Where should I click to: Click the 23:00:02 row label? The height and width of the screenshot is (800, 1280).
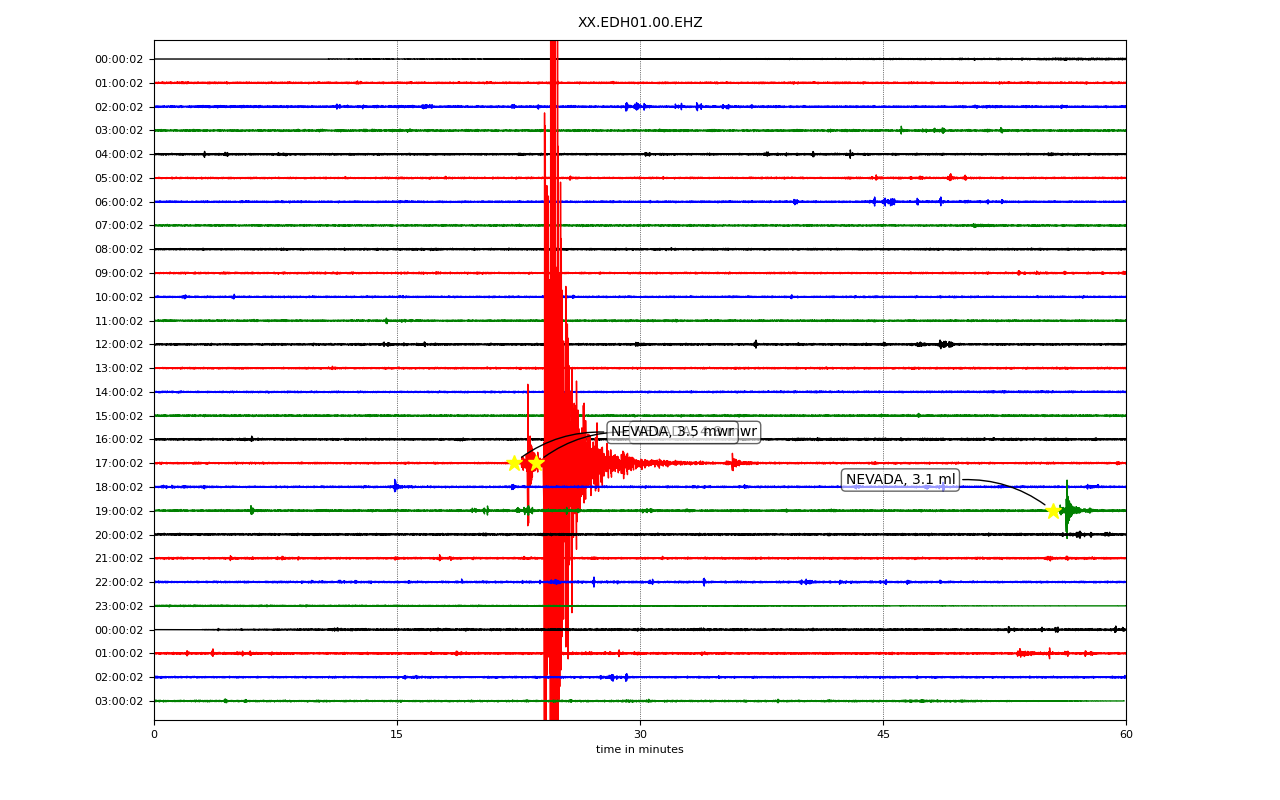[119, 606]
